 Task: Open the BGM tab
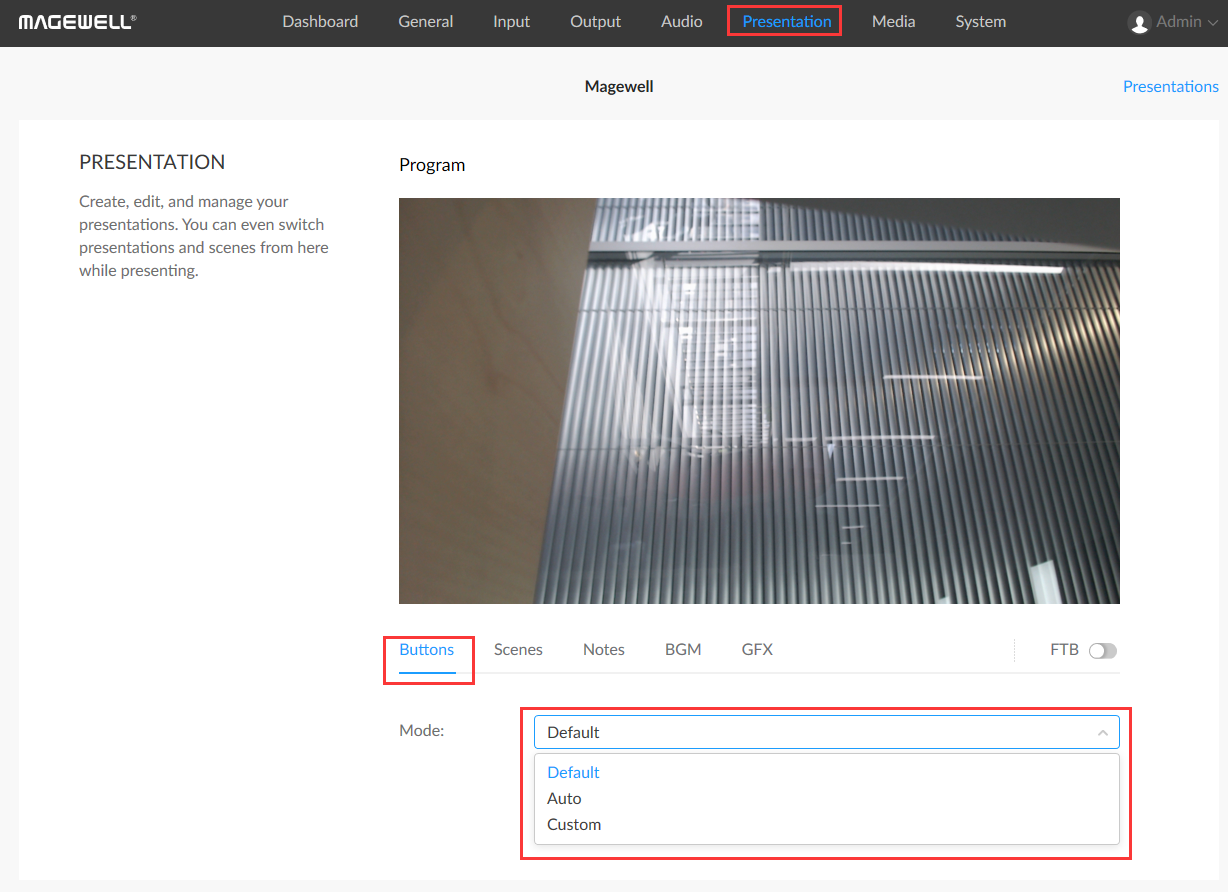683,649
